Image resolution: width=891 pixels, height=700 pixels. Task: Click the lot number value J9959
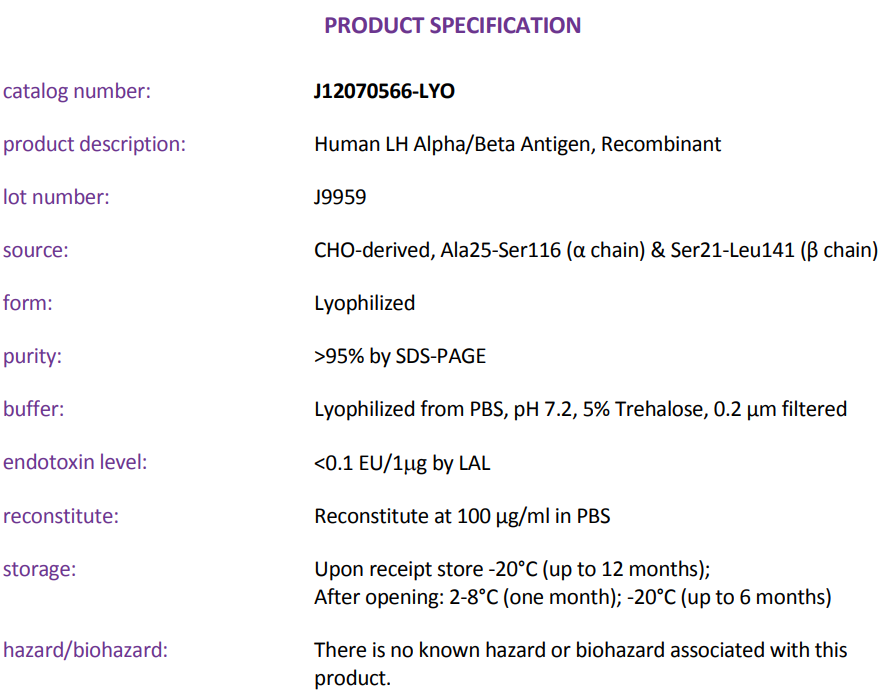pyautogui.click(x=340, y=197)
